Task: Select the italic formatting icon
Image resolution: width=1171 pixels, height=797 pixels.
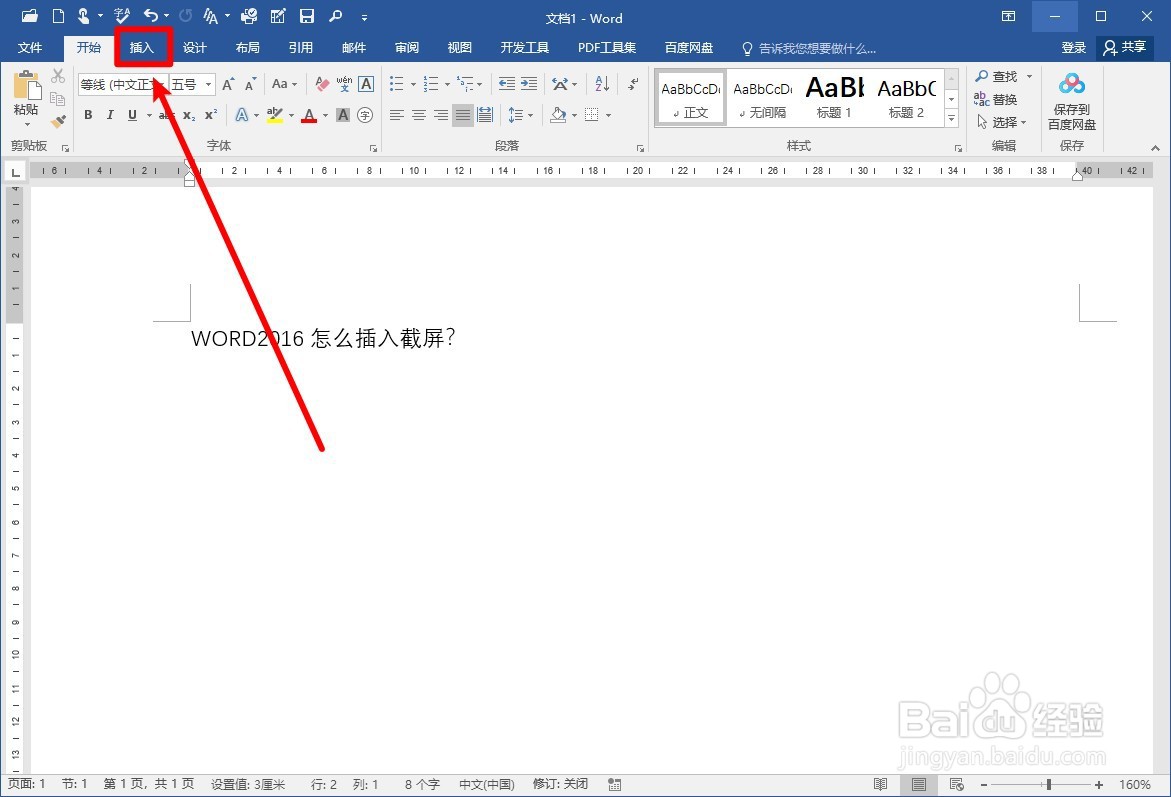Action: point(109,115)
